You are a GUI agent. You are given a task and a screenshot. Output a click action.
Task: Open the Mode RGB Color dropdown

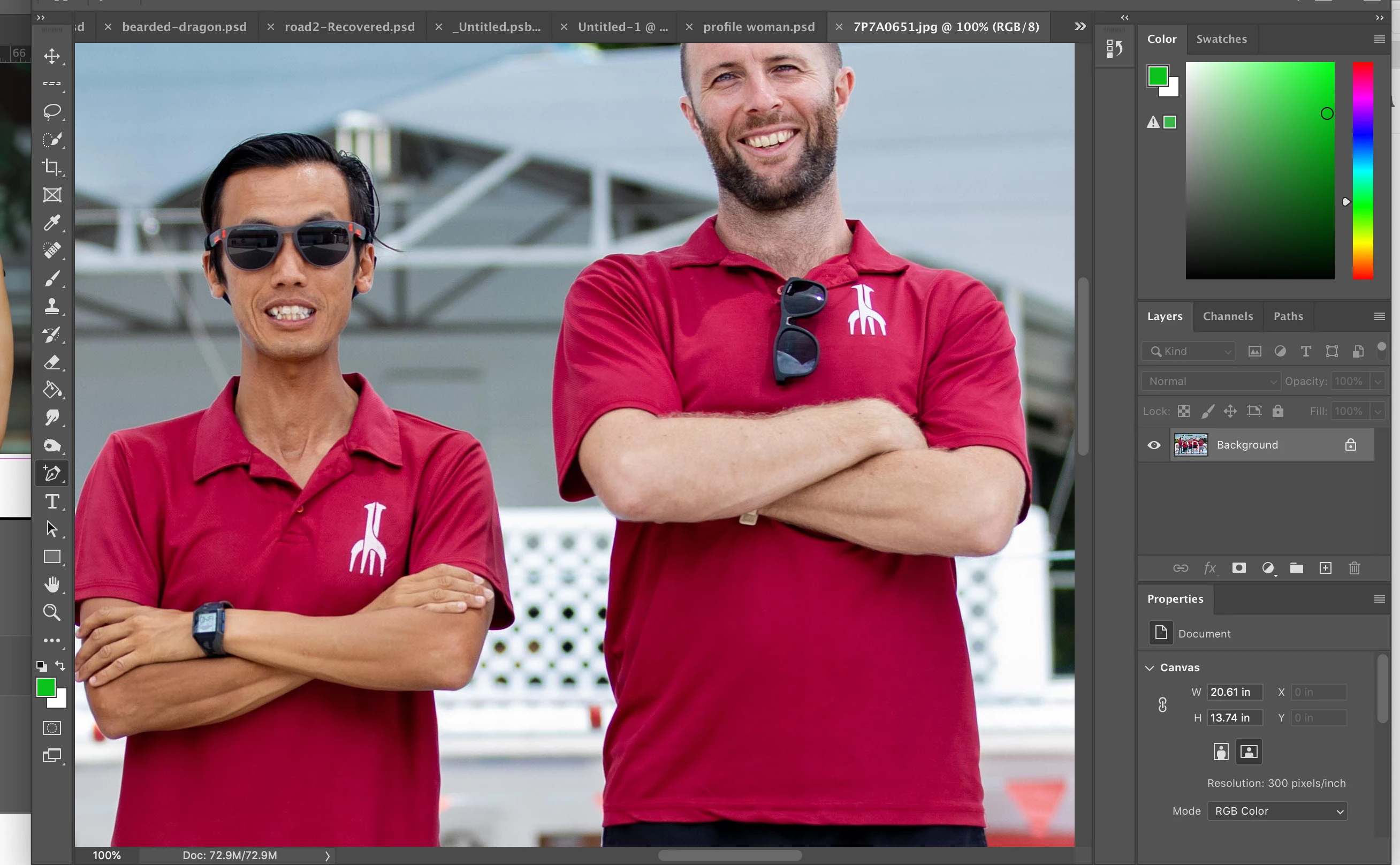coord(1277,810)
